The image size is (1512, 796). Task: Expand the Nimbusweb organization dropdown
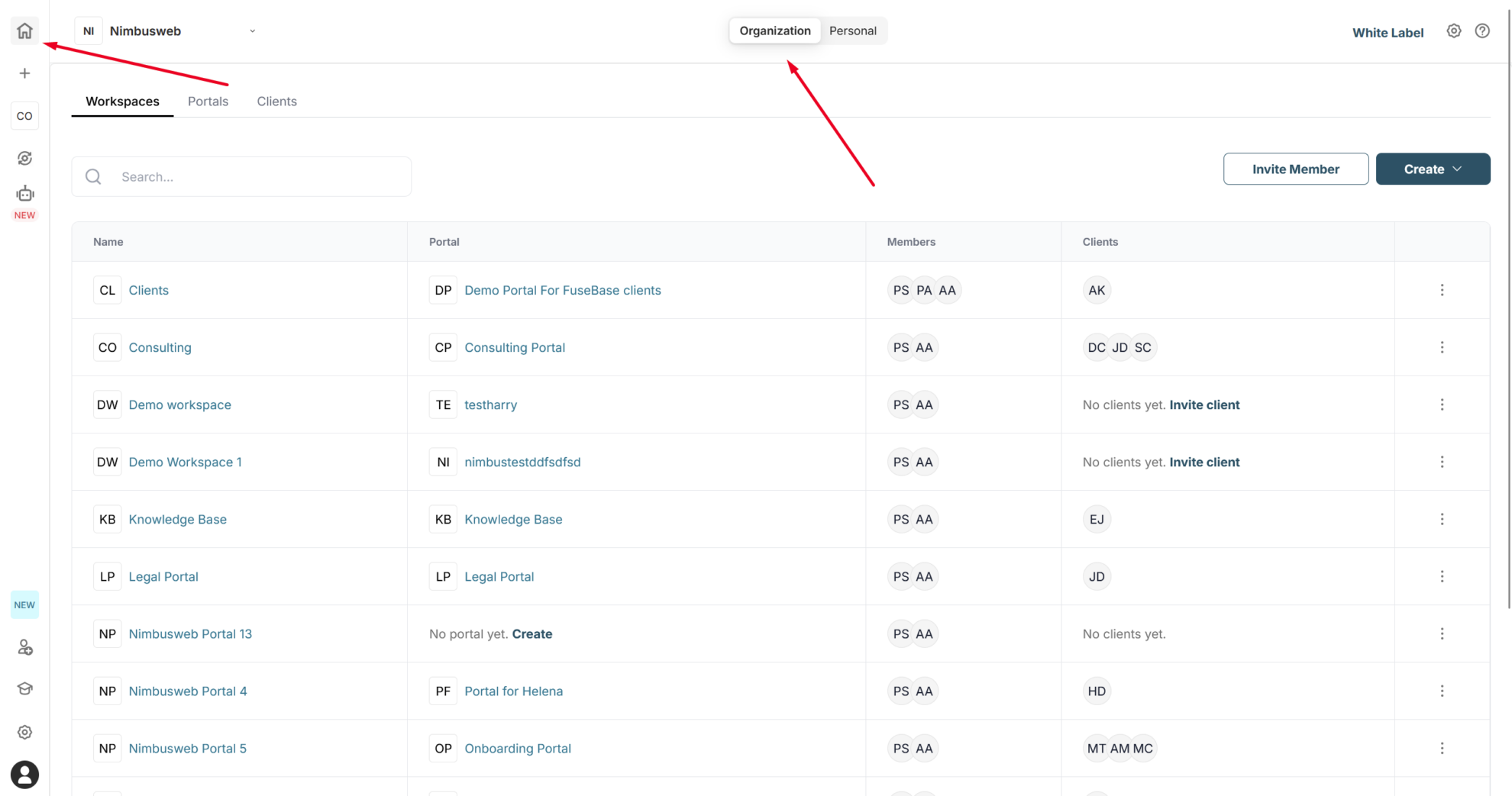tap(252, 31)
